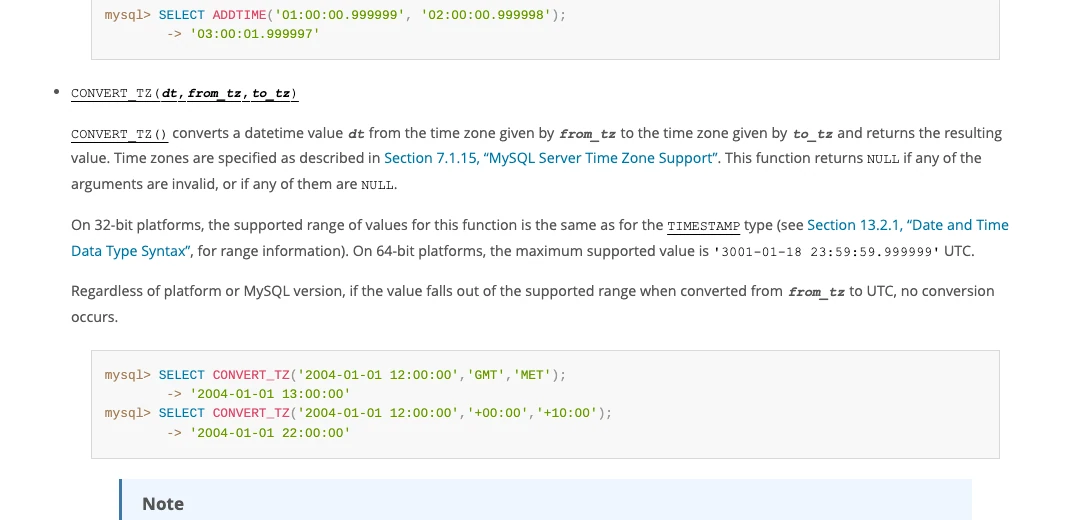This screenshot has width=1080, height=520.
Task: Click the mysql> prompt of the ADDTIME query
Action: tap(127, 14)
